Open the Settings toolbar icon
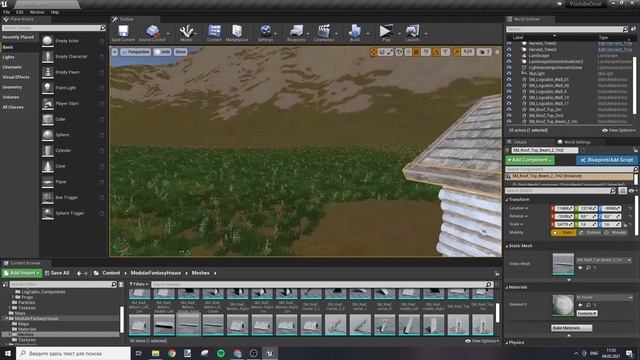 pos(265,33)
